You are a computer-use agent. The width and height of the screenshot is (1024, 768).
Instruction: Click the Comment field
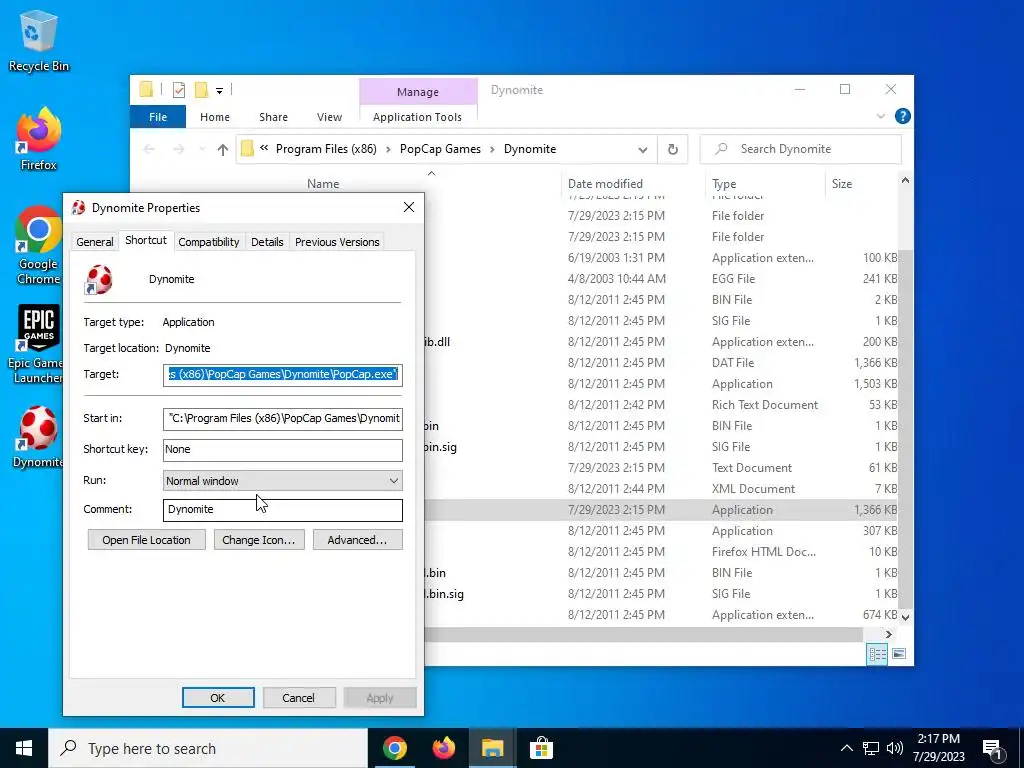pos(283,510)
